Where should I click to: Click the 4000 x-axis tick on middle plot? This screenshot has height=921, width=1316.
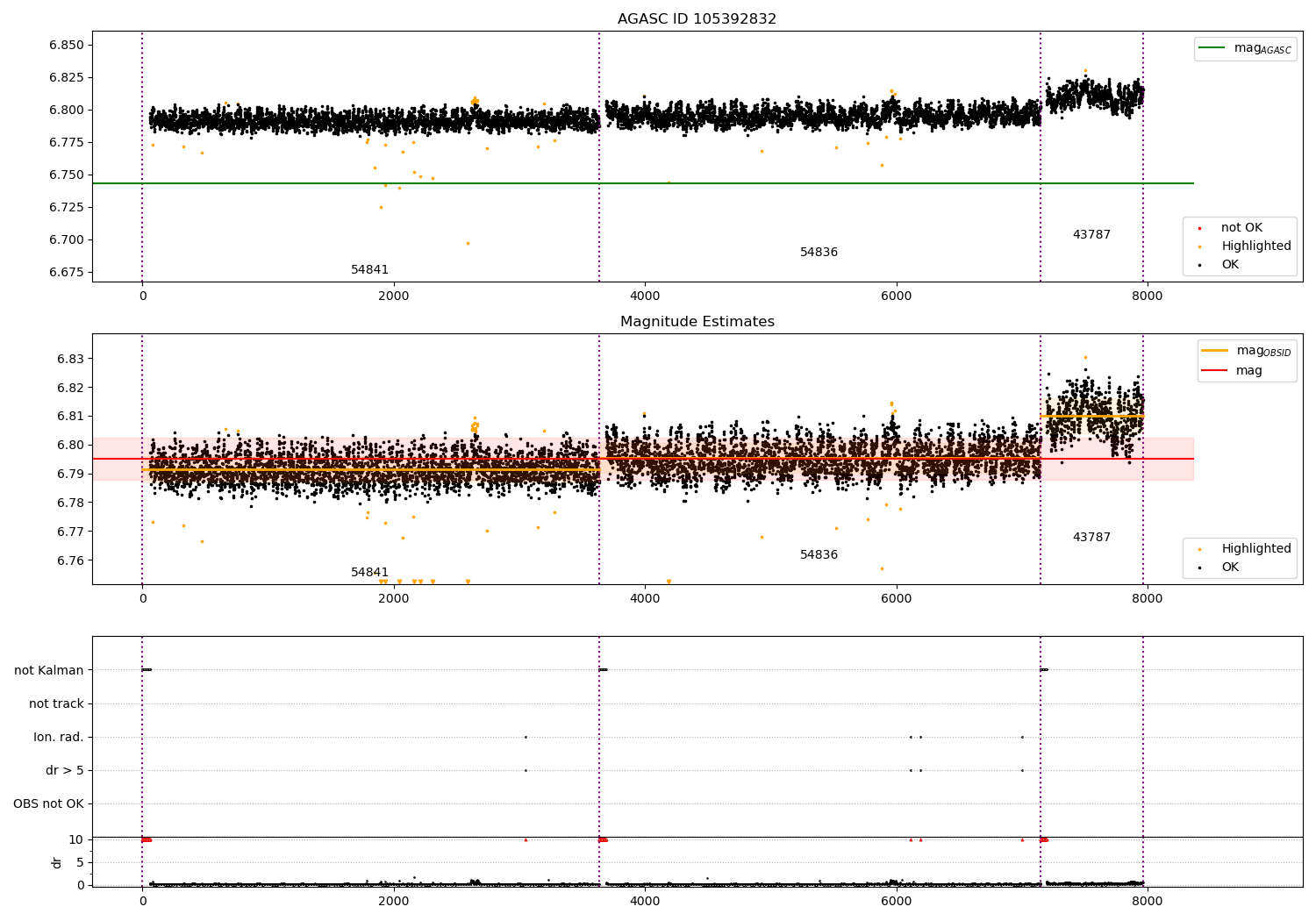[645, 599]
